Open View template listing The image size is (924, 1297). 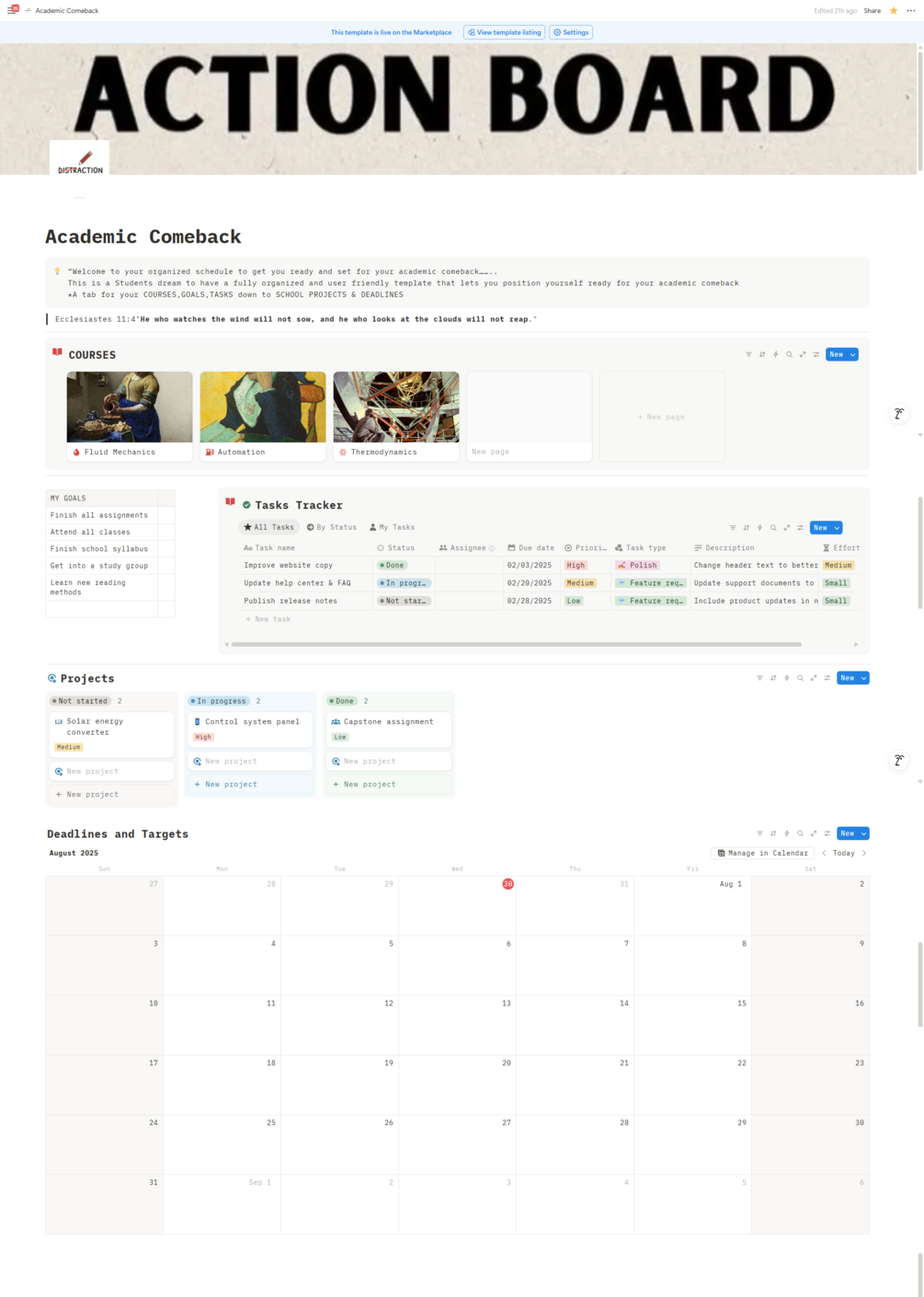[x=504, y=32]
